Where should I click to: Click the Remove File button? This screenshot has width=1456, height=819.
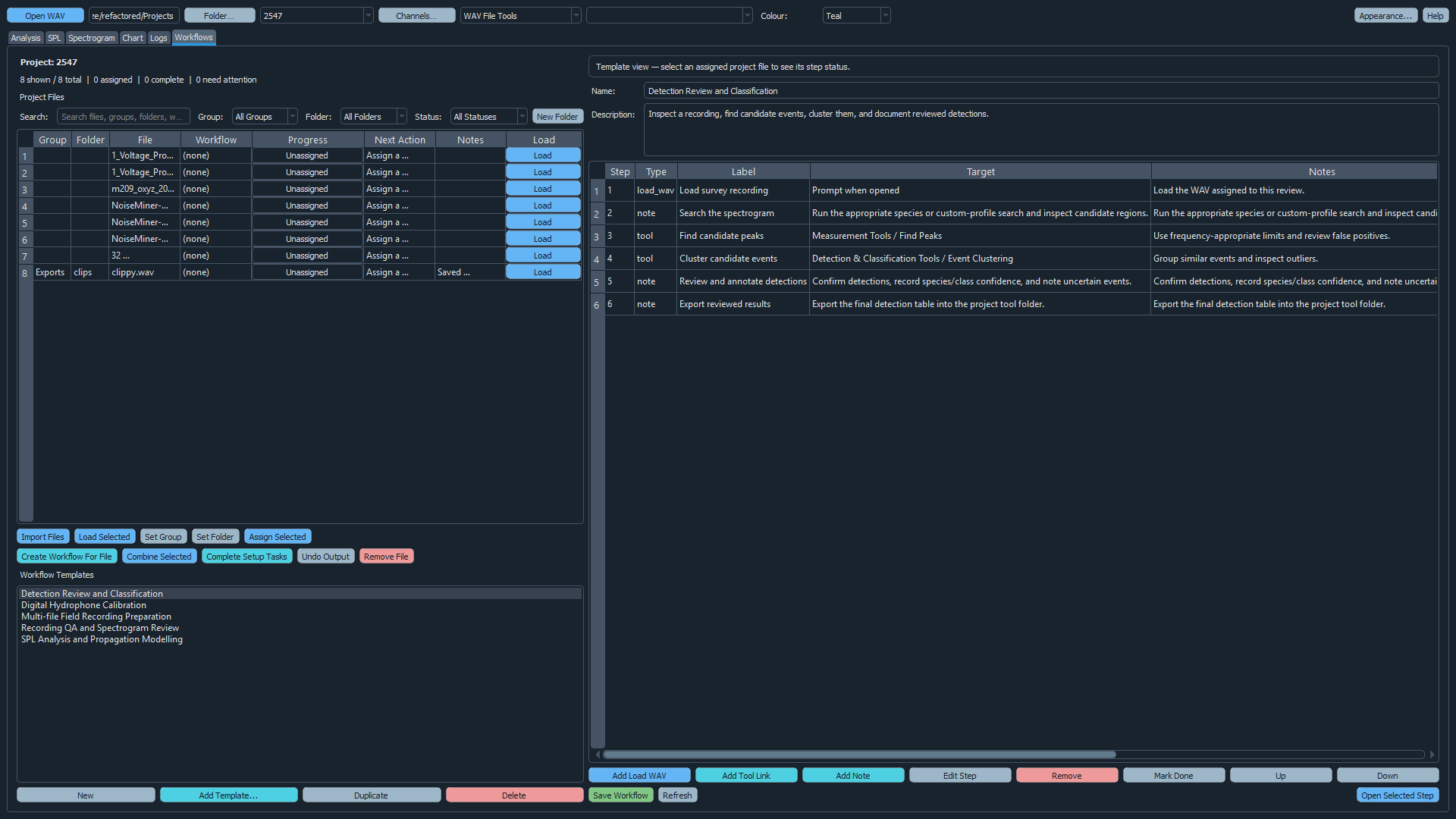pyautogui.click(x=386, y=557)
